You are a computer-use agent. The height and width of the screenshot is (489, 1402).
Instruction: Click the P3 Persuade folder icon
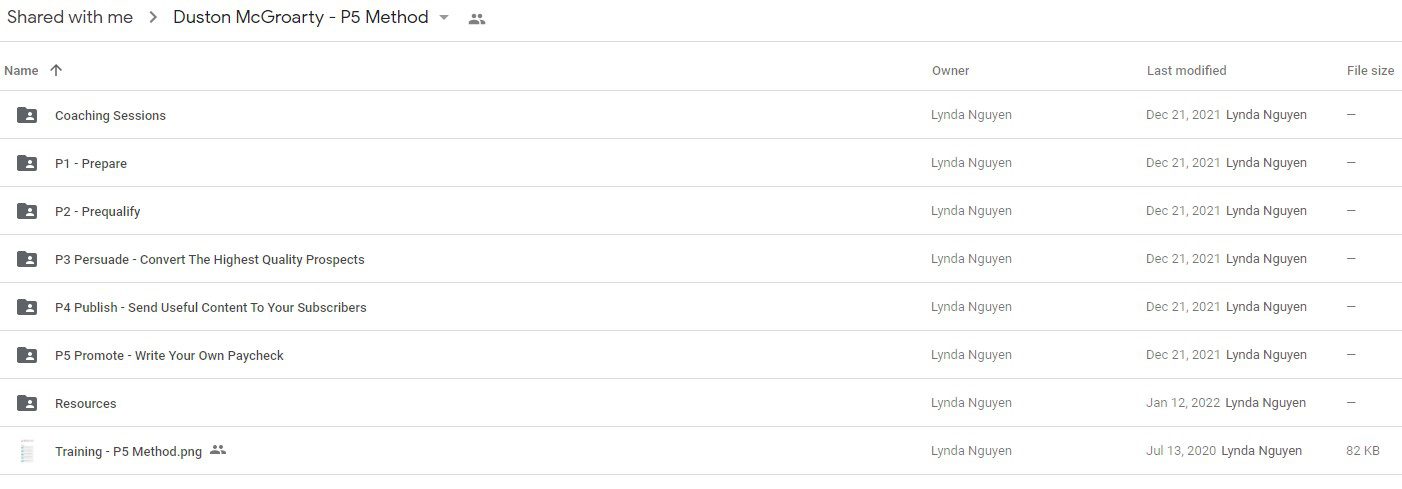click(x=27, y=259)
